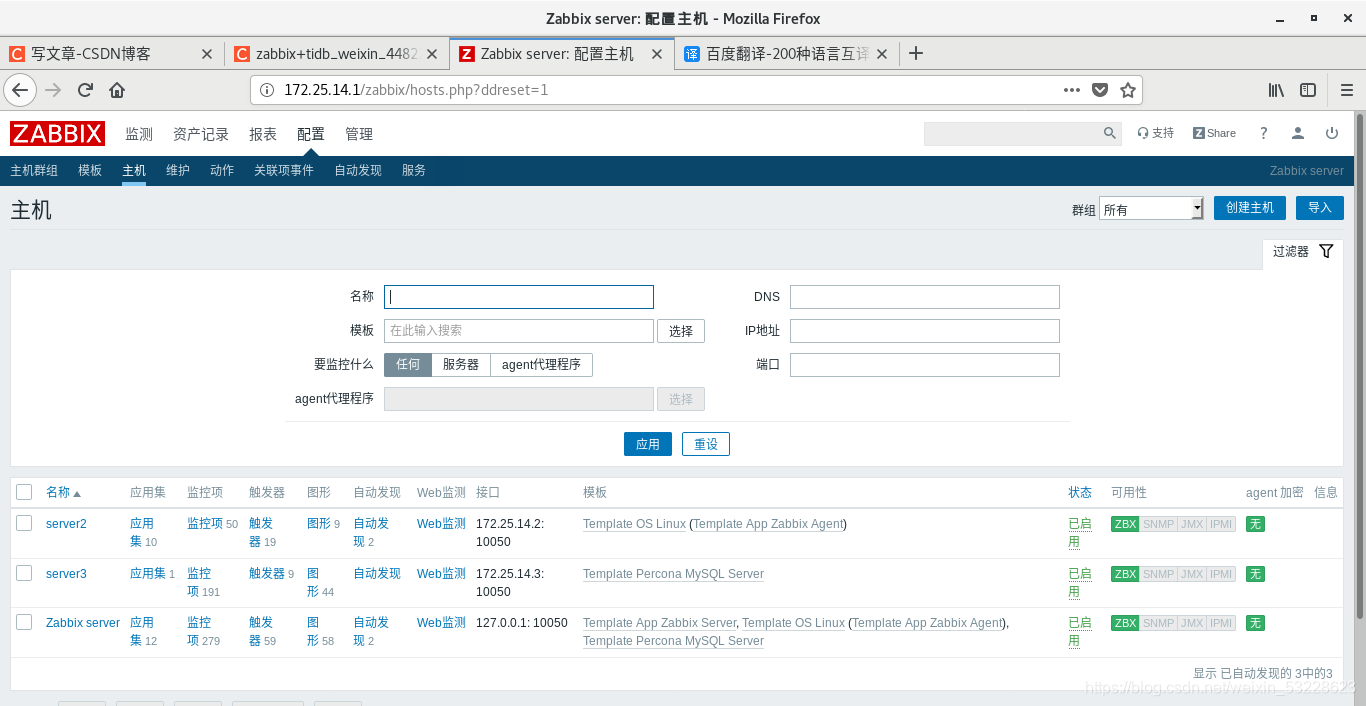Close the zabbix+tidb_weixin tab
The width and height of the screenshot is (1366, 706).
pyautogui.click(x=432, y=54)
